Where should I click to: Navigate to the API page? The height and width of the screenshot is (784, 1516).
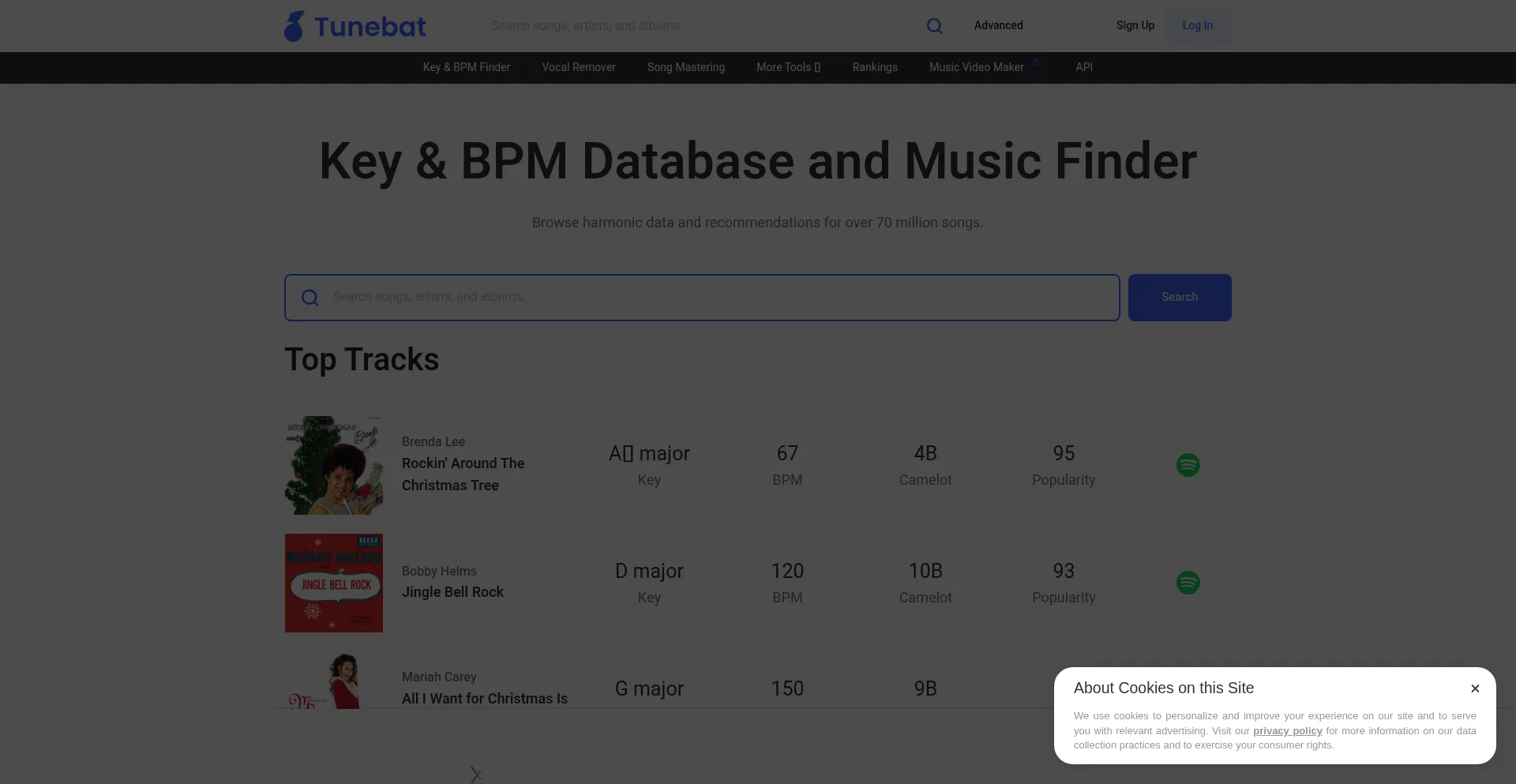pos(1083,67)
